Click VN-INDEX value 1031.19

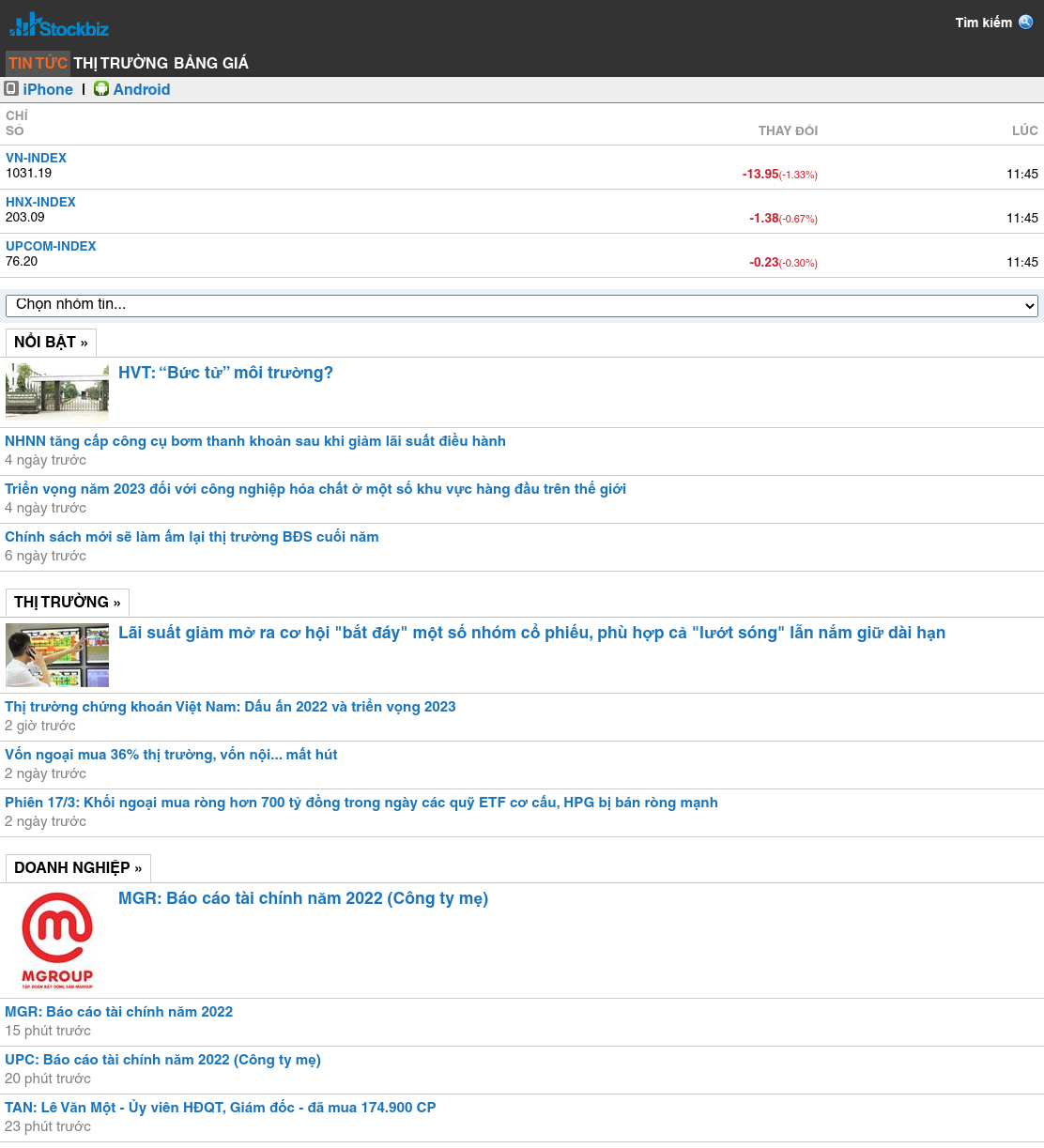coord(29,173)
